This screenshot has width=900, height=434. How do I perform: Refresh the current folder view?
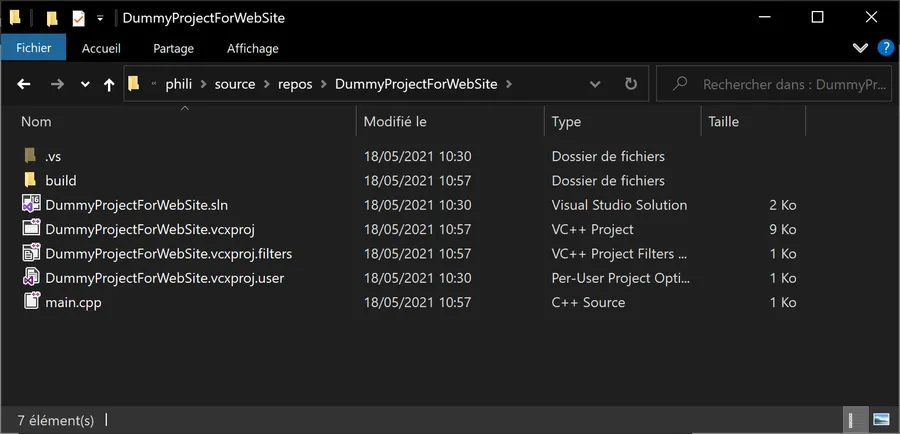631,84
